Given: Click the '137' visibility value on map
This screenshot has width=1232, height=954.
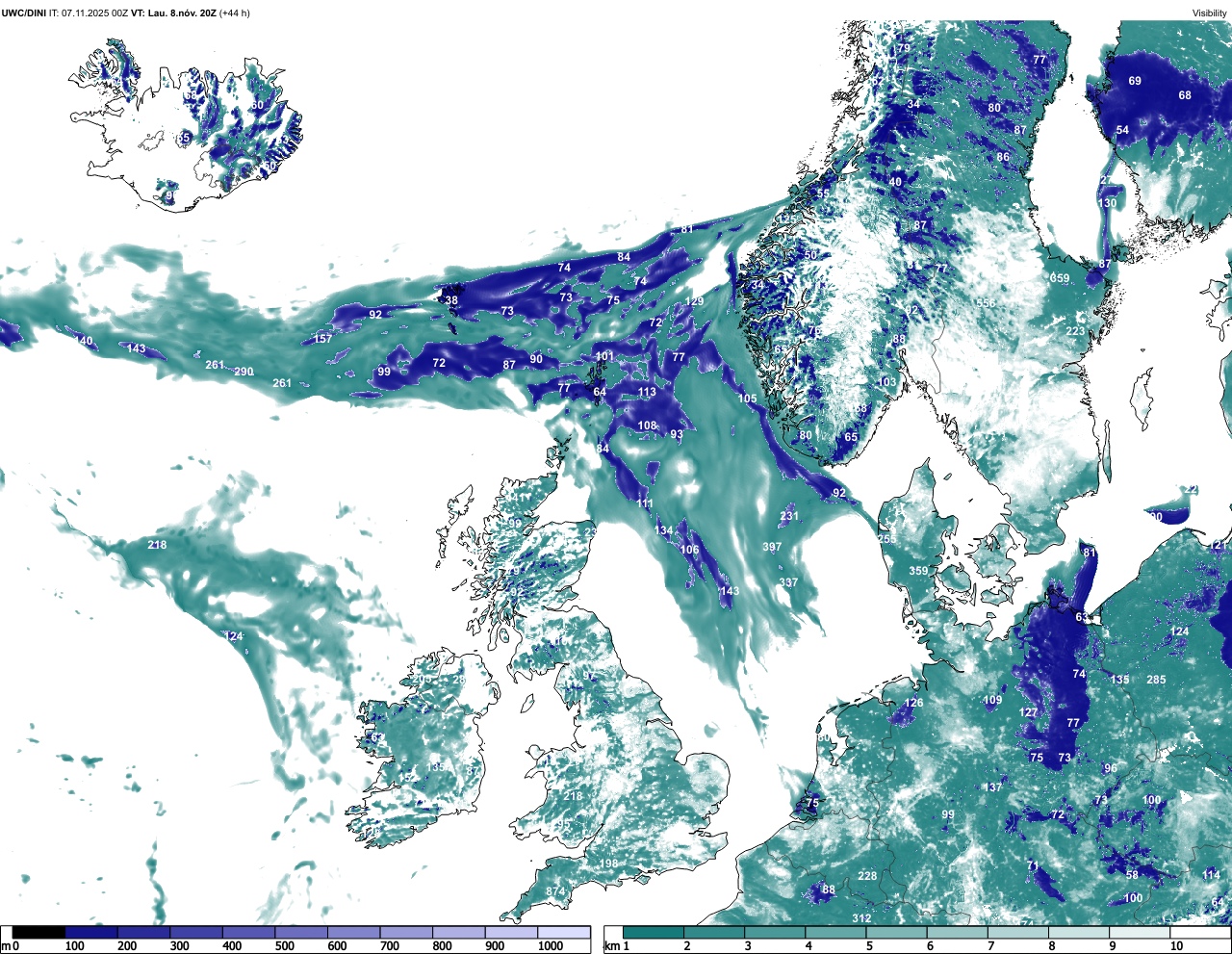Looking at the screenshot, I should point(992,787).
